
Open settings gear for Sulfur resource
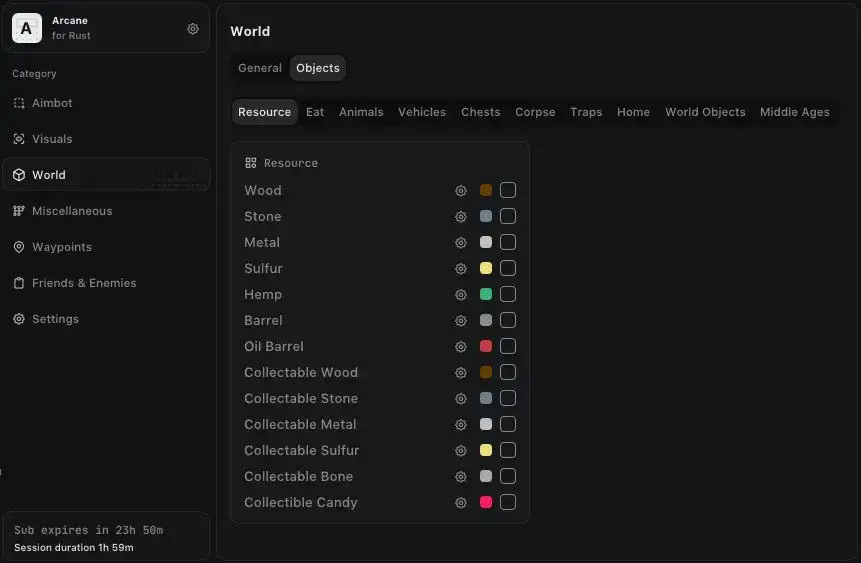tap(461, 269)
